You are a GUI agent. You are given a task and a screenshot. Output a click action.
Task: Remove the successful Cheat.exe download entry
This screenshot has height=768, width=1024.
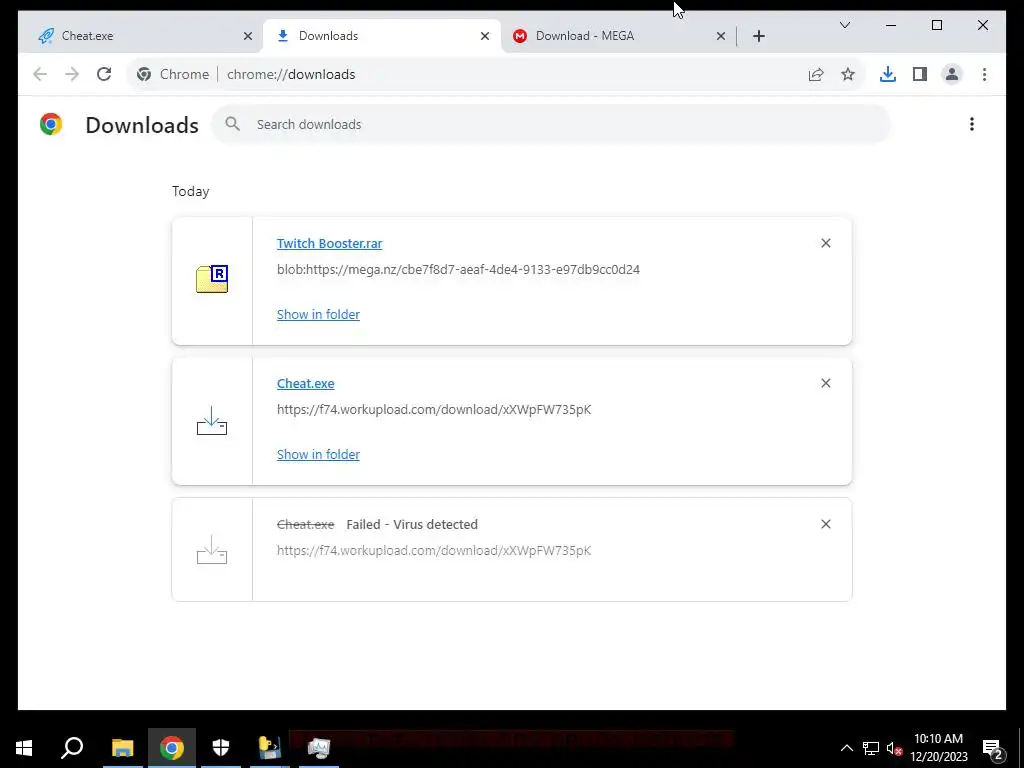click(x=825, y=383)
